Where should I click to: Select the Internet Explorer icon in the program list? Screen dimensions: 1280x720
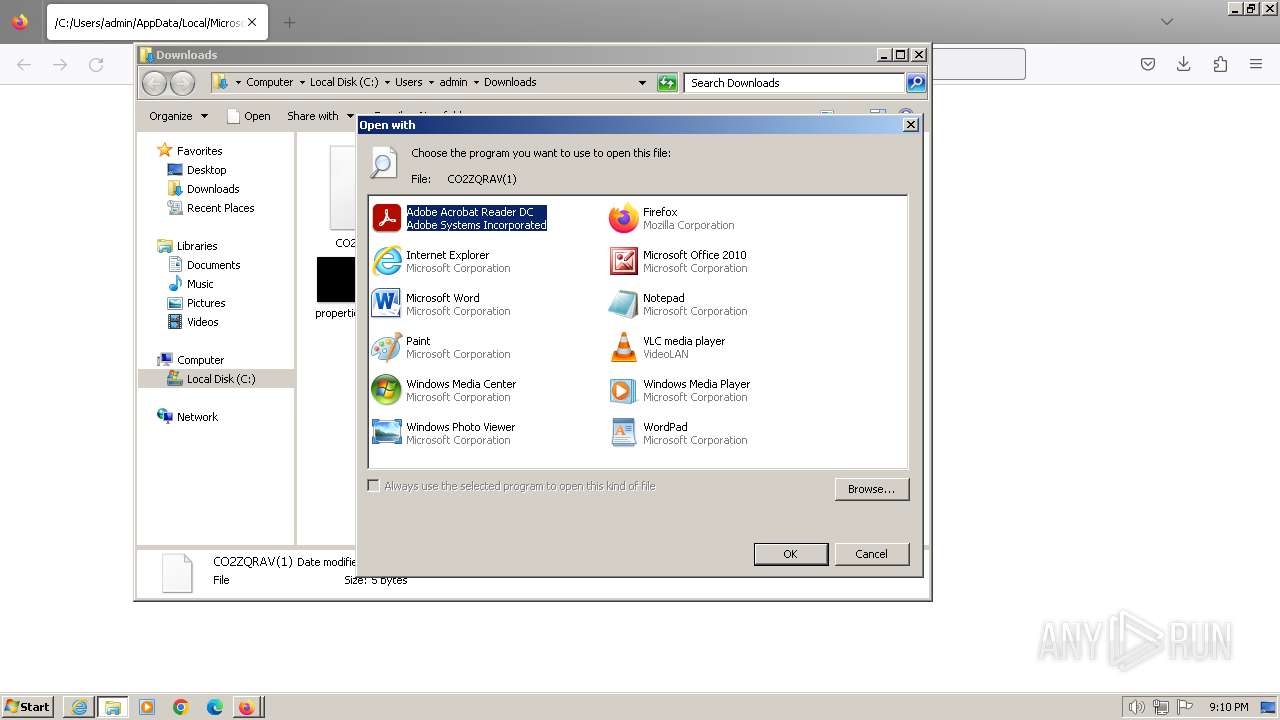386,261
